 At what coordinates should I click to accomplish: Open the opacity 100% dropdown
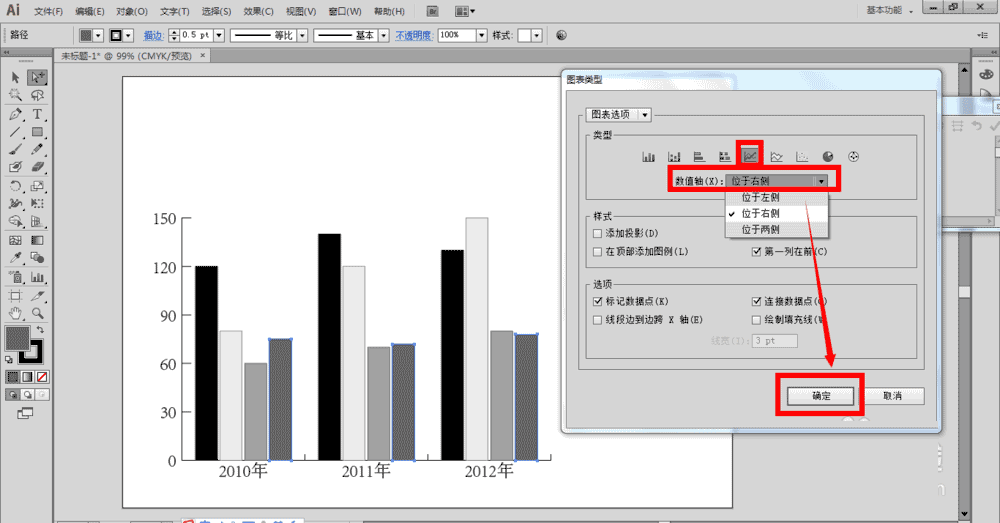[x=482, y=36]
